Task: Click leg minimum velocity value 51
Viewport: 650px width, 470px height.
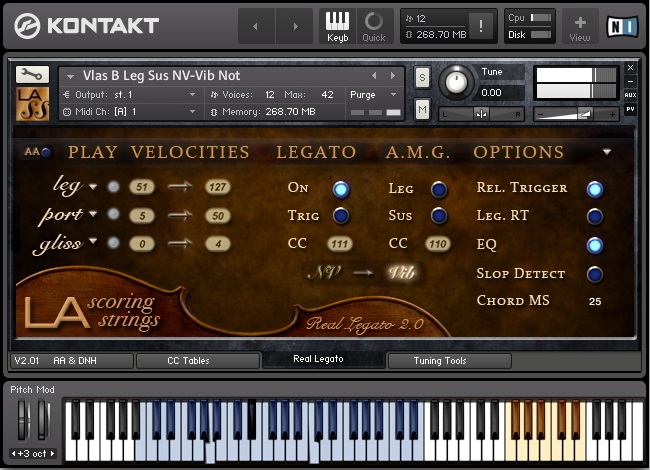Action: (x=142, y=187)
